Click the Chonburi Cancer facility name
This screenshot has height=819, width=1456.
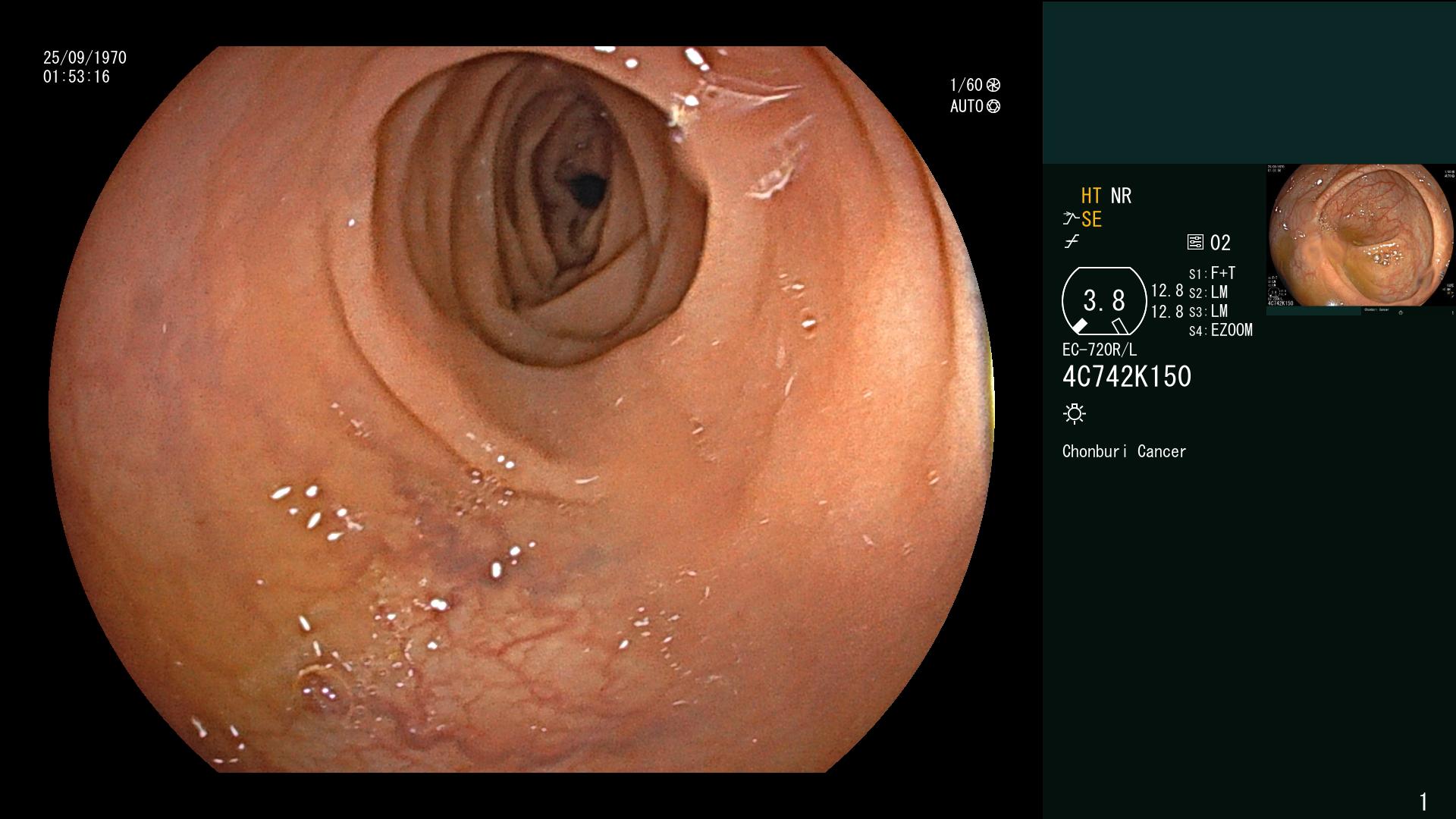[1124, 451]
